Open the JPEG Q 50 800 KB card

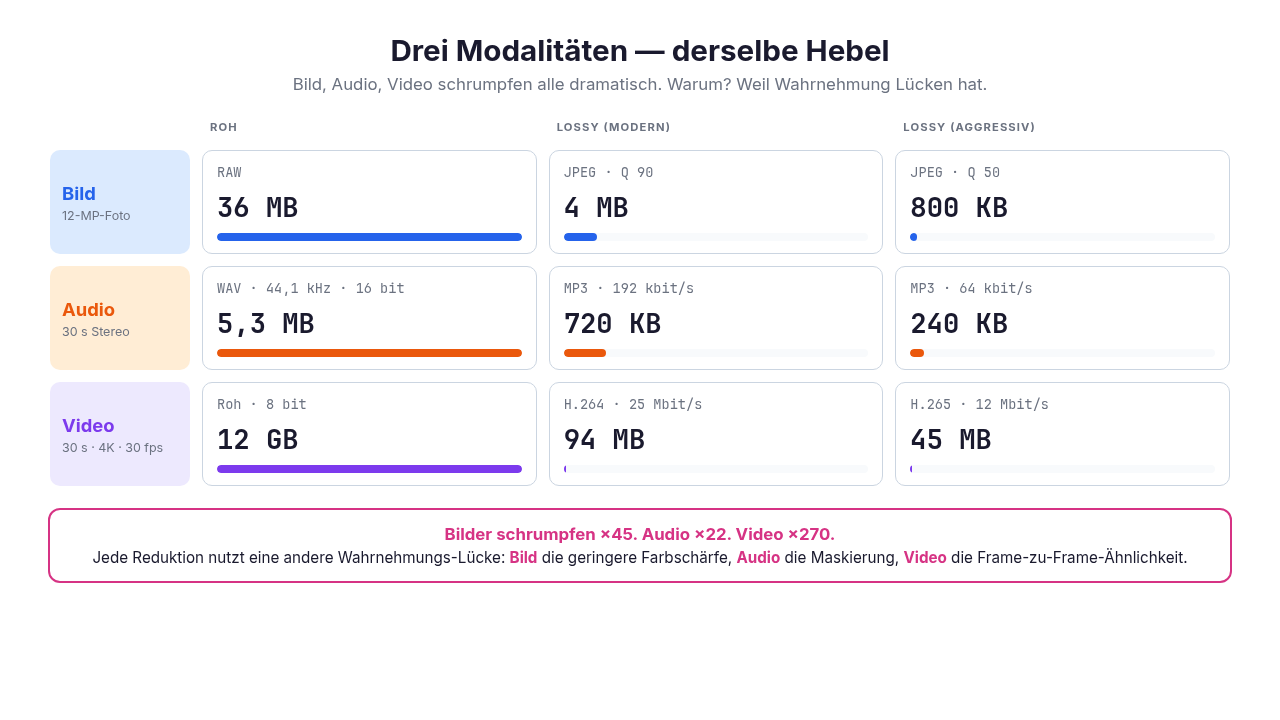(x=1062, y=202)
